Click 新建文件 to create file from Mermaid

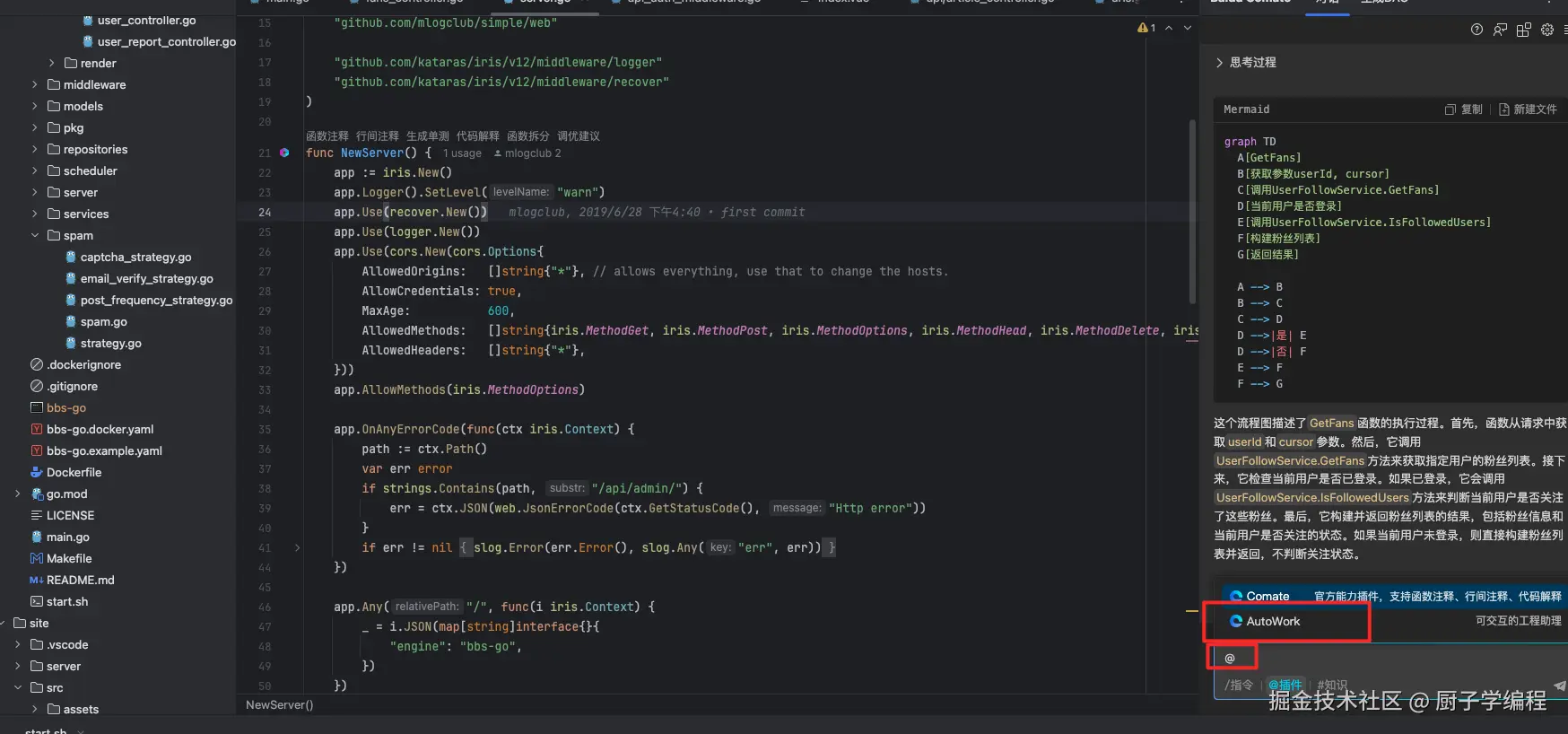pos(1529,109)
